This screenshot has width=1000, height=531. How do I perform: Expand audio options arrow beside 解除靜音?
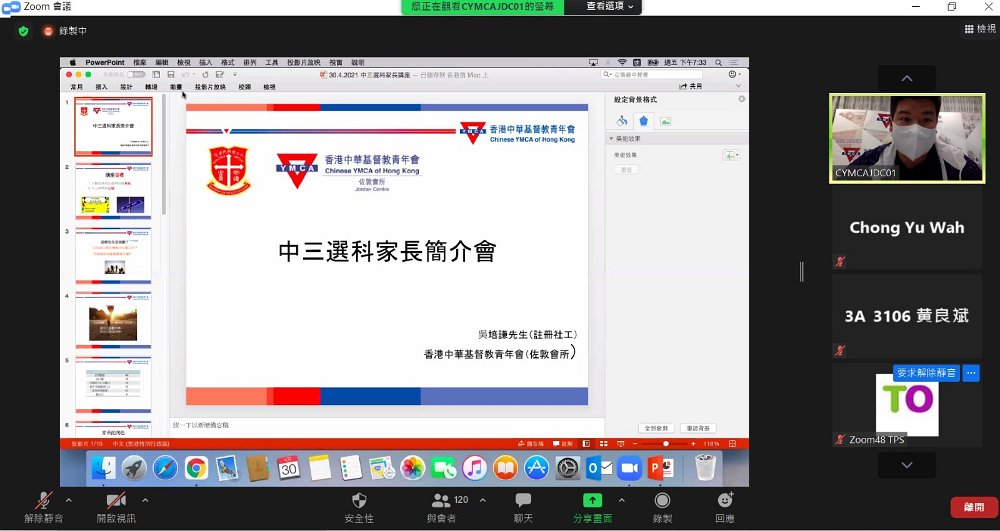(x=68, y=500)
